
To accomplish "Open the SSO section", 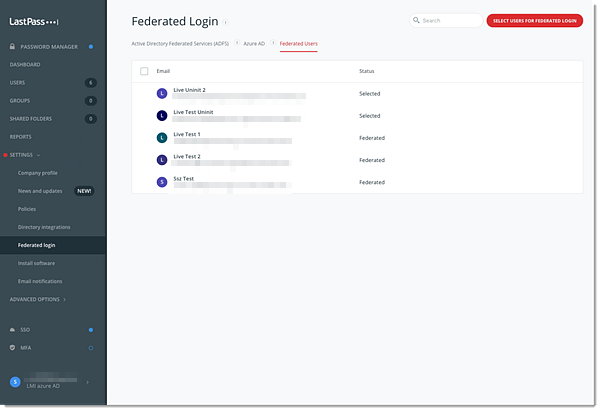I will click(25, 329).
